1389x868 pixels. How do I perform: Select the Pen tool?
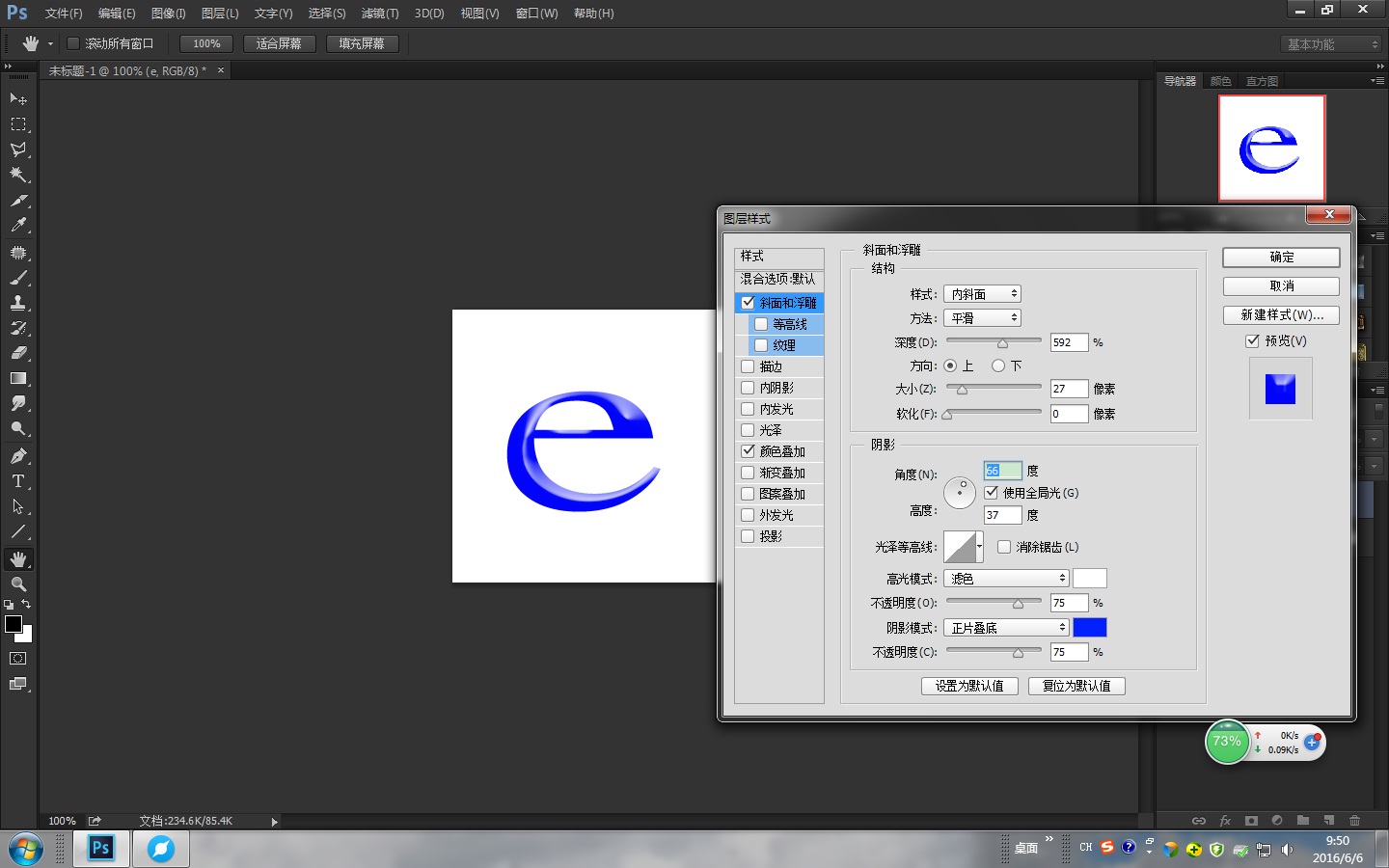tap(18, 456)
